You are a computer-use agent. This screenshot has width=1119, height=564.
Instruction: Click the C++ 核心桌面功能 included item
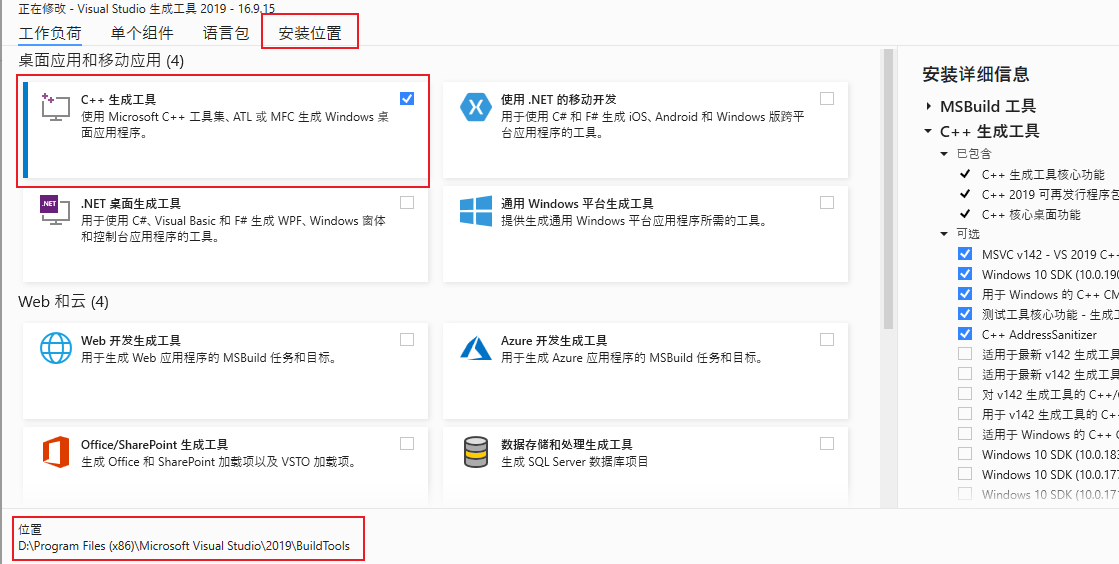(1031, 214)
